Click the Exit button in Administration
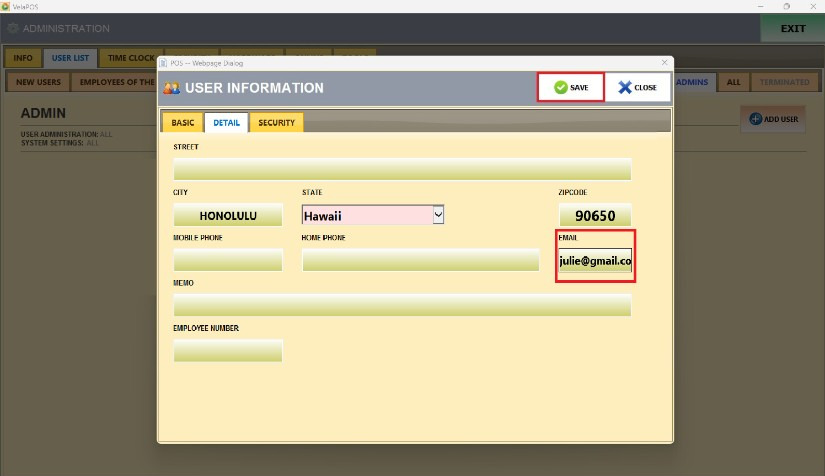 click(792, 28)
